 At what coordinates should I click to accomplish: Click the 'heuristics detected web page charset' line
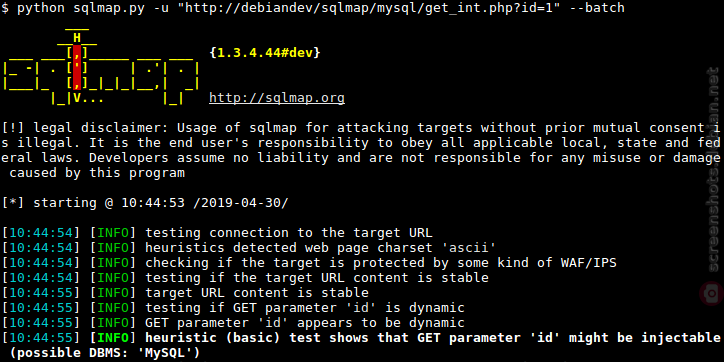coord(249,248)
